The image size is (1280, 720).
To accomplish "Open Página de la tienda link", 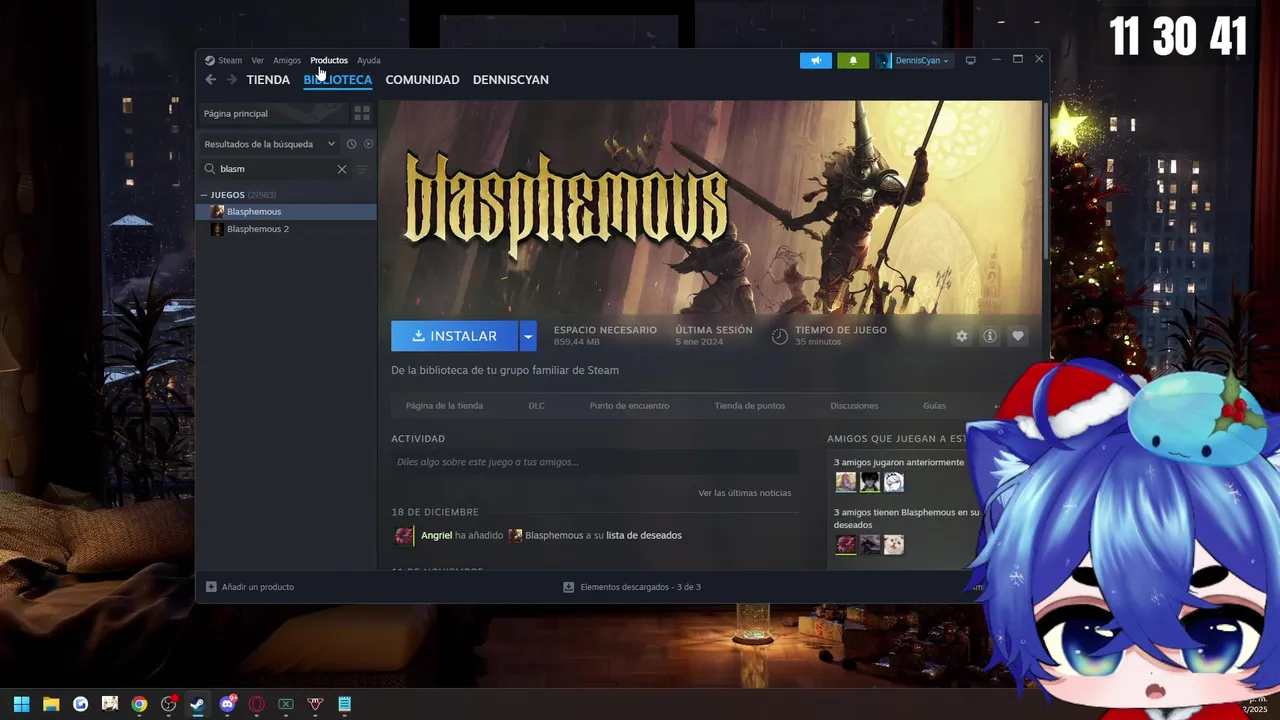I will tap(444, 406).
